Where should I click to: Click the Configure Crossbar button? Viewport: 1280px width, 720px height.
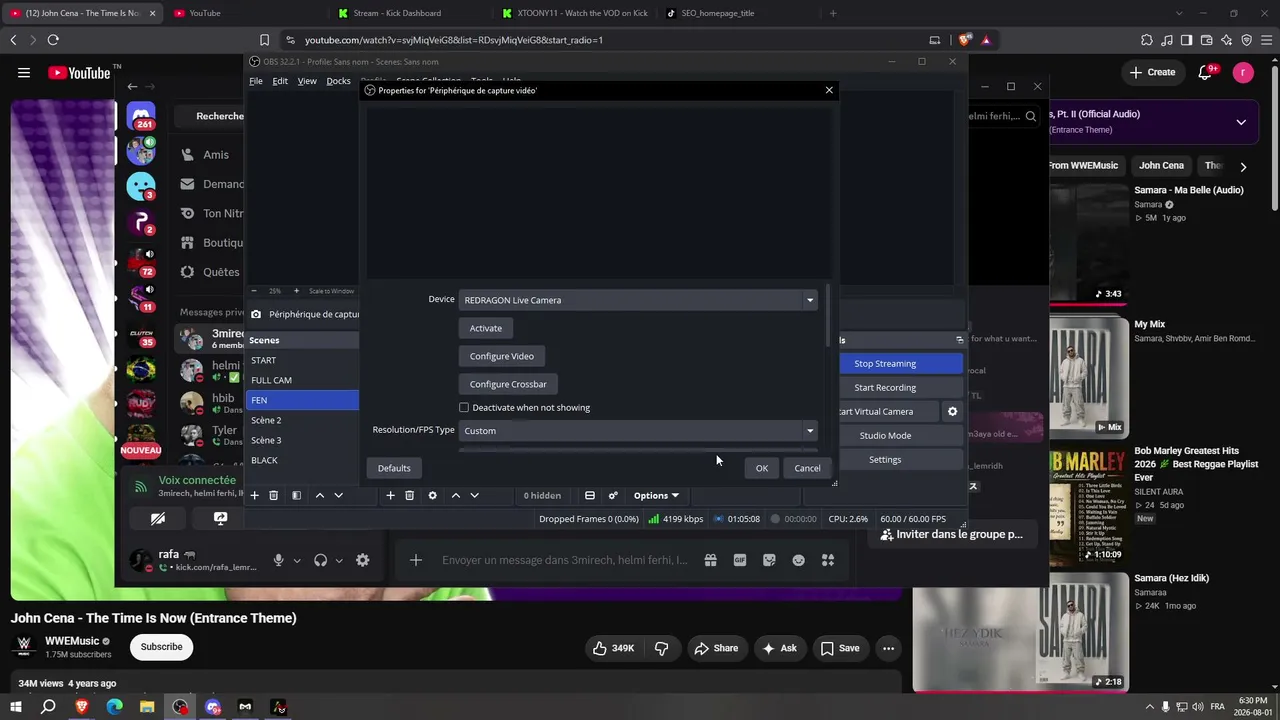508,384
